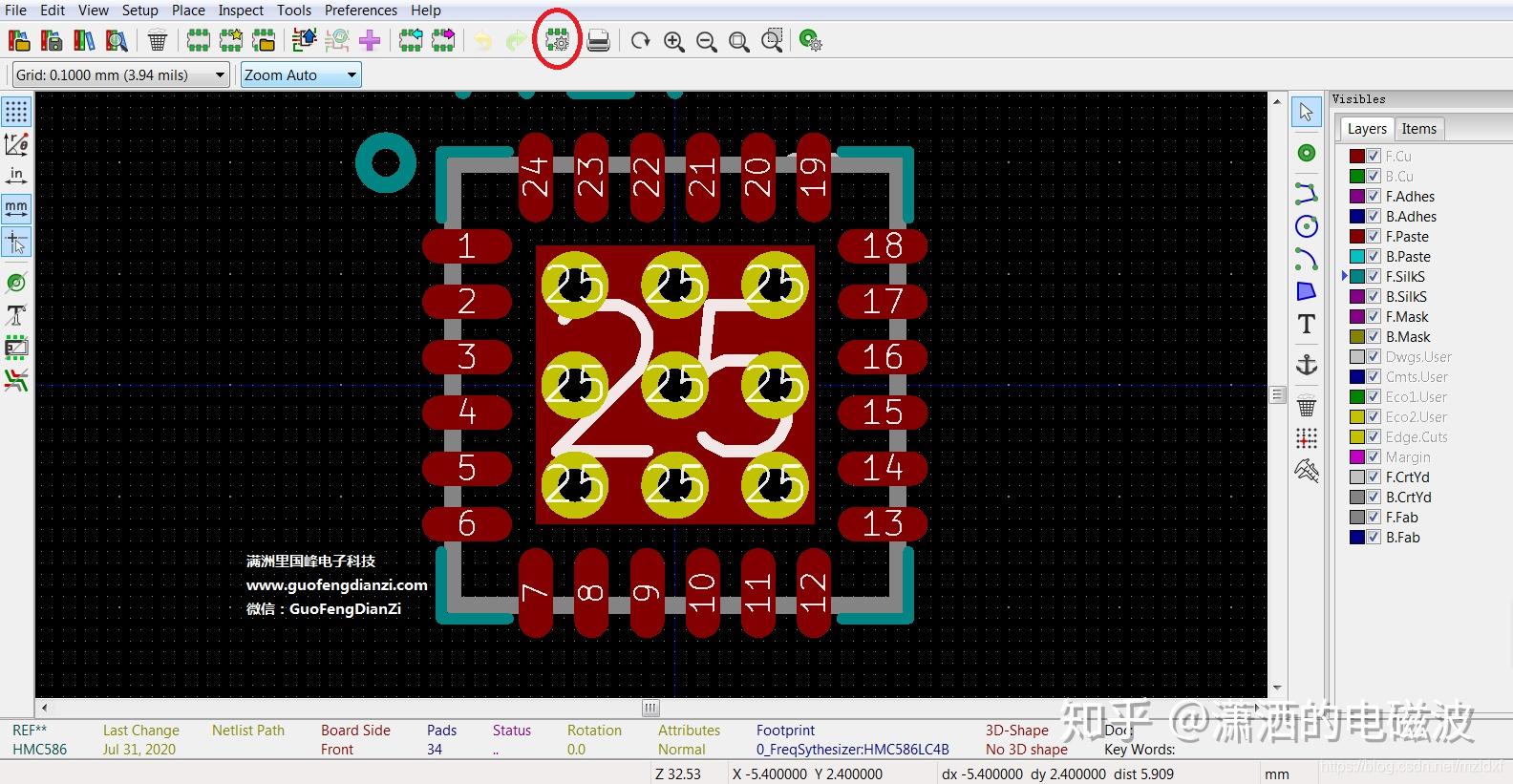Toggle B.Fab layer checkbox
Image resolution: width=1513 pixels, height=784 pixels.
click(x=1374, y=537)
